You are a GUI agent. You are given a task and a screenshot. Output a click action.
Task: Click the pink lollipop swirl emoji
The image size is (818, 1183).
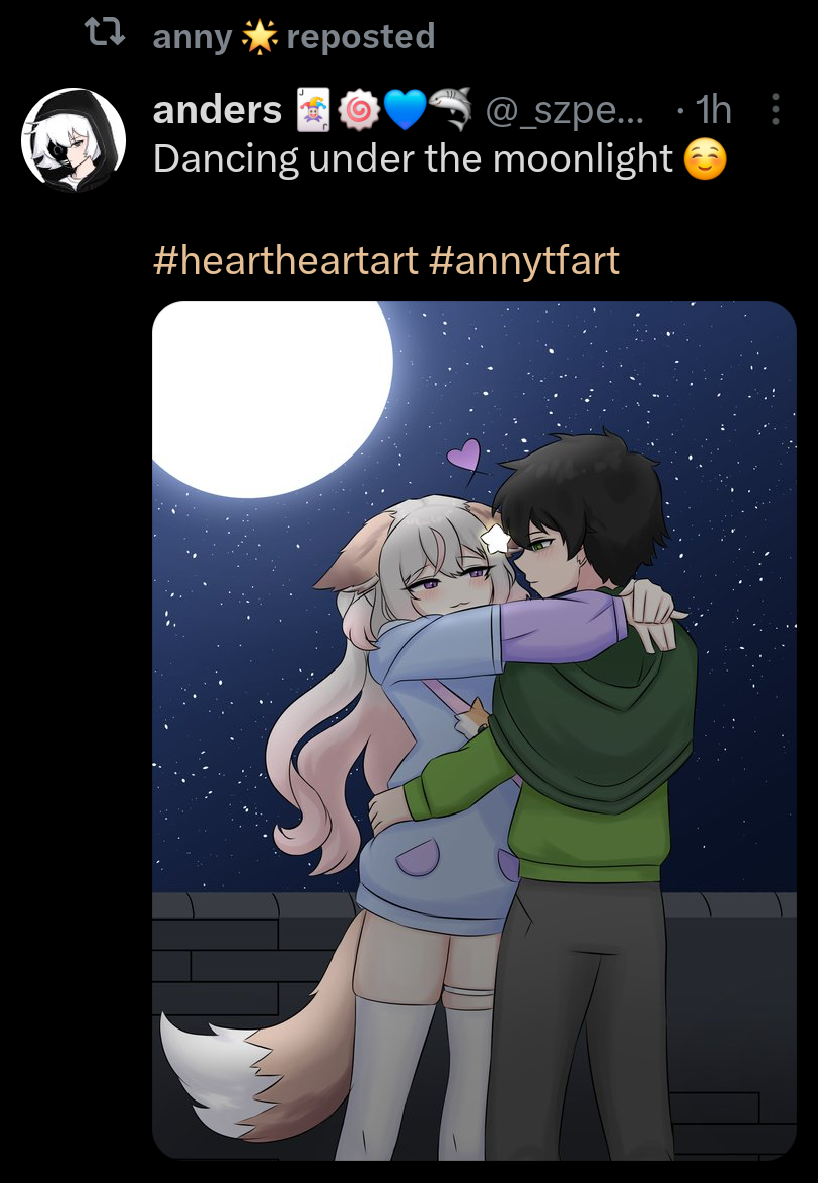pyautogui.click(x=358, y=112)
